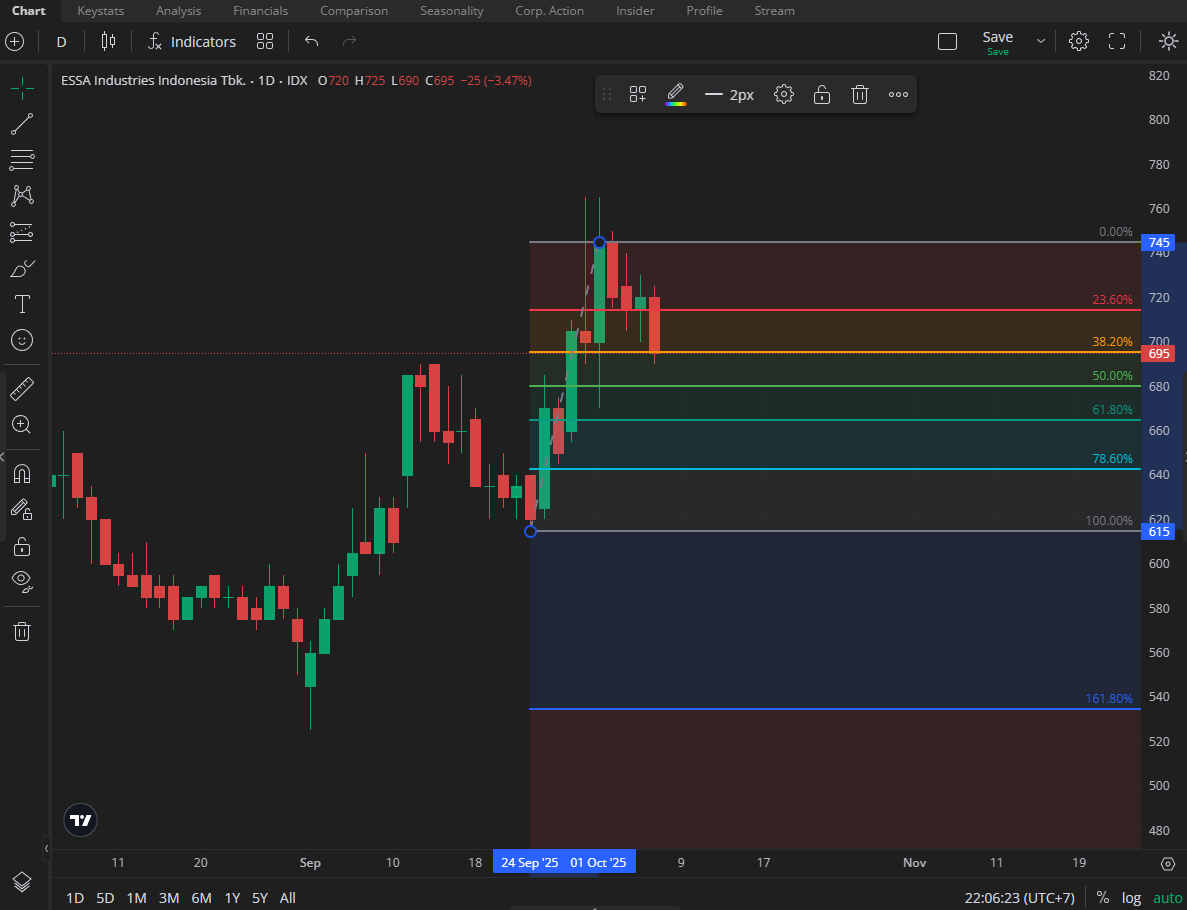The image size is (1187, 910).
Task: Toggle log scale mode
Action: [x=1131, y=898]
